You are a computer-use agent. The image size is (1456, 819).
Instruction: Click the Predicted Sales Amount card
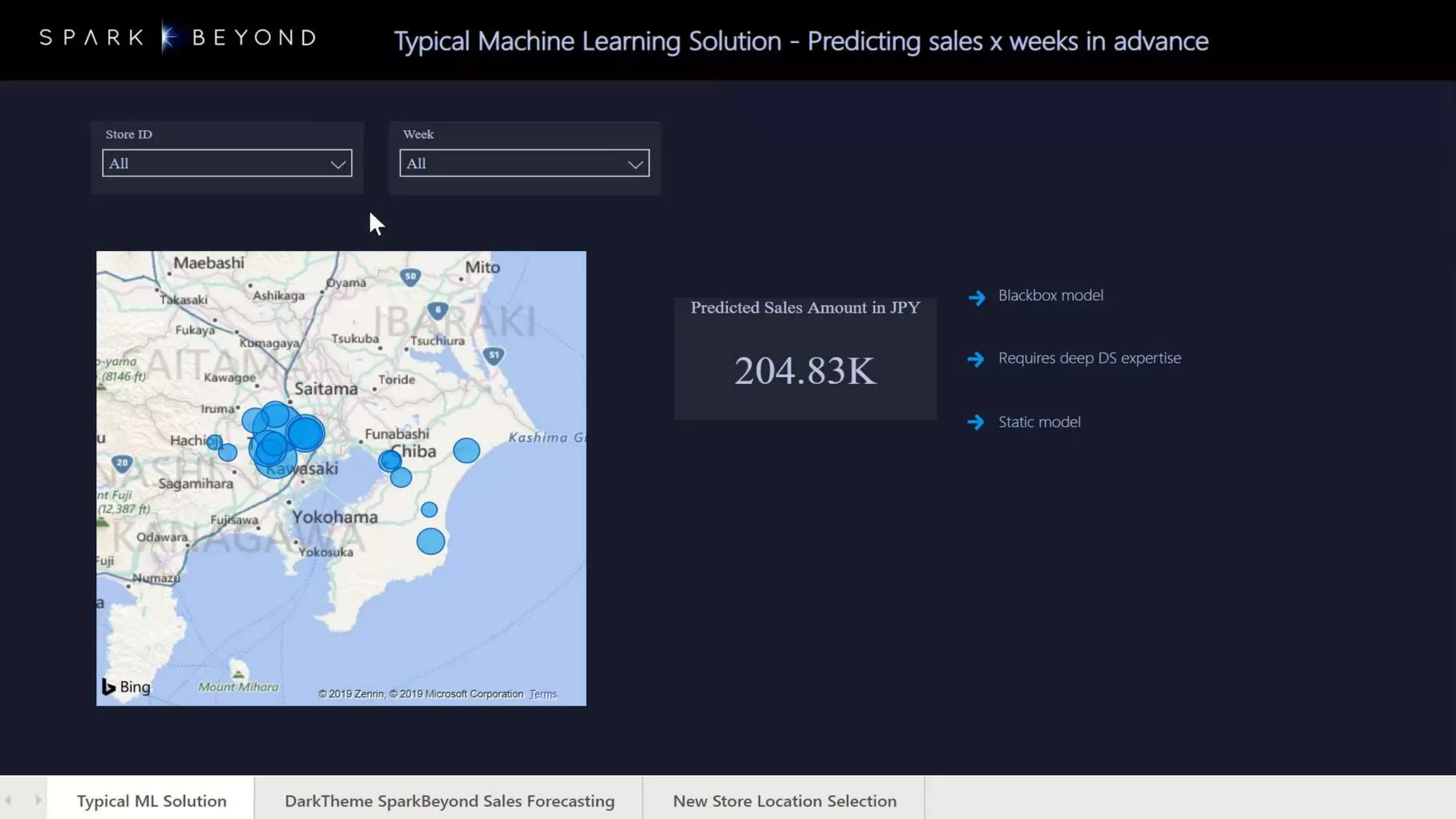(x=805, y=359)
